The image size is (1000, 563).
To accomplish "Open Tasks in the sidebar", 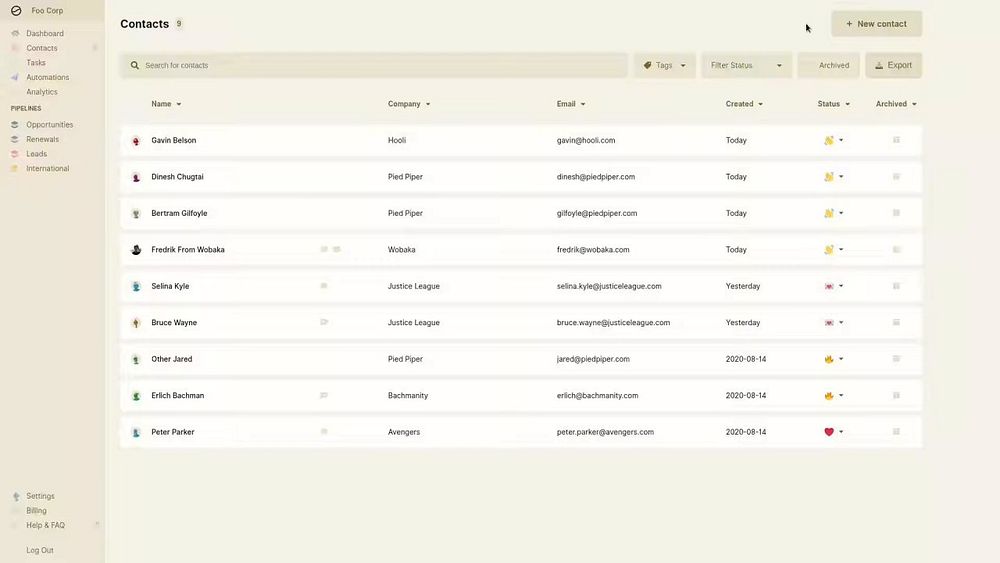I will coord(36,62).
